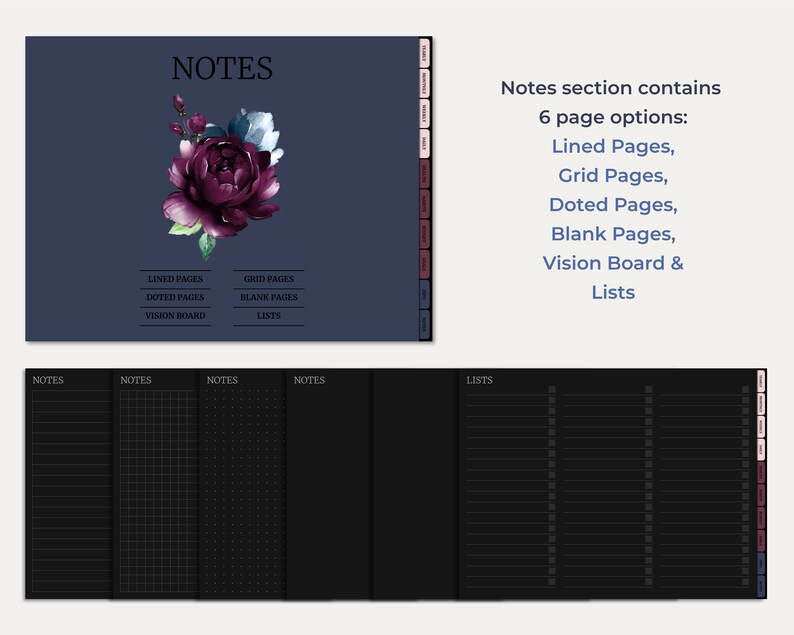Viewport: 794px width, 635px height.
Task: Tick the top checkbox in the right Lists column
Action: tap(745, 389)
